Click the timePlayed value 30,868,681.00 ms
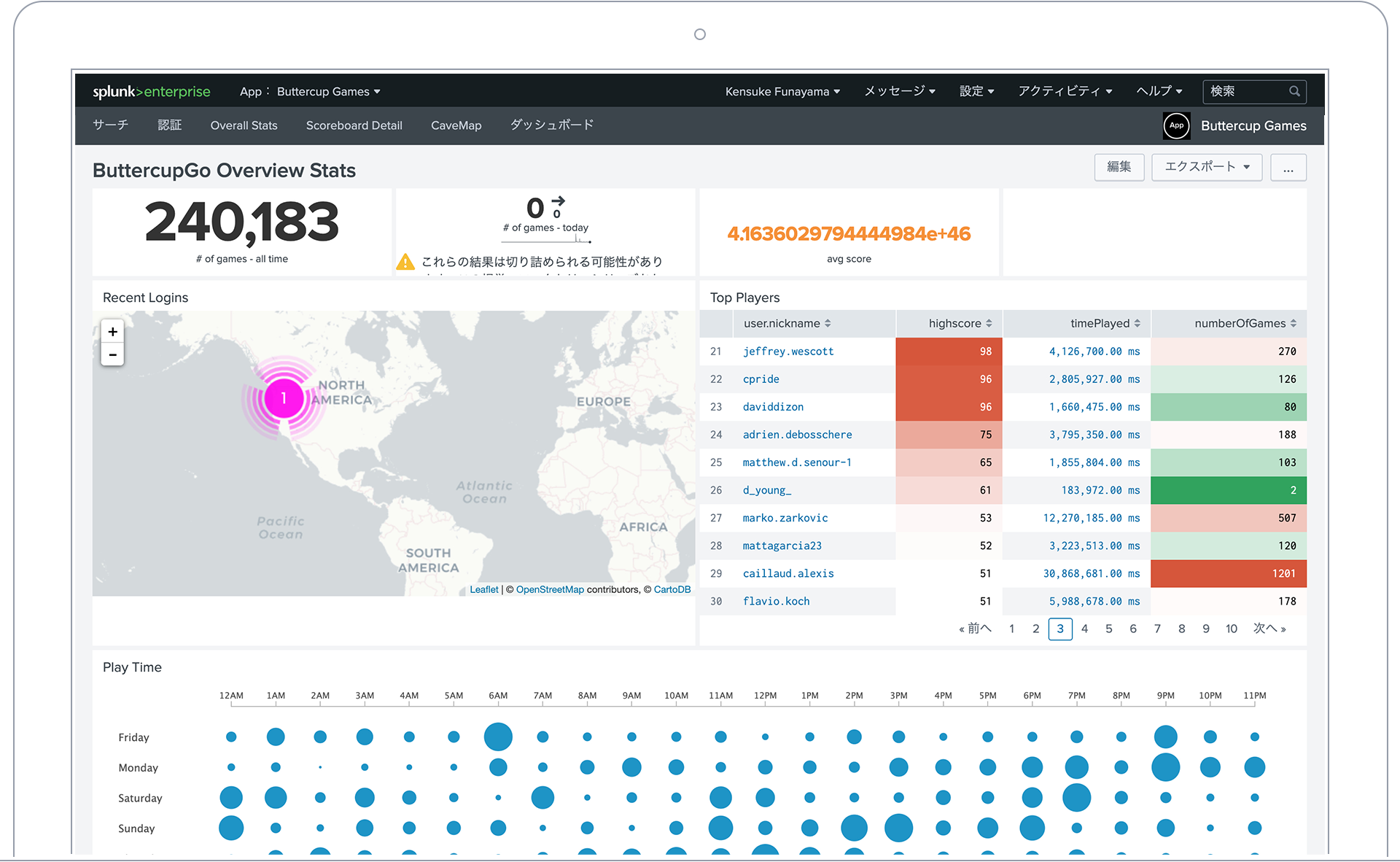The image size is (1400, 862). click(x=1092, y=573)
